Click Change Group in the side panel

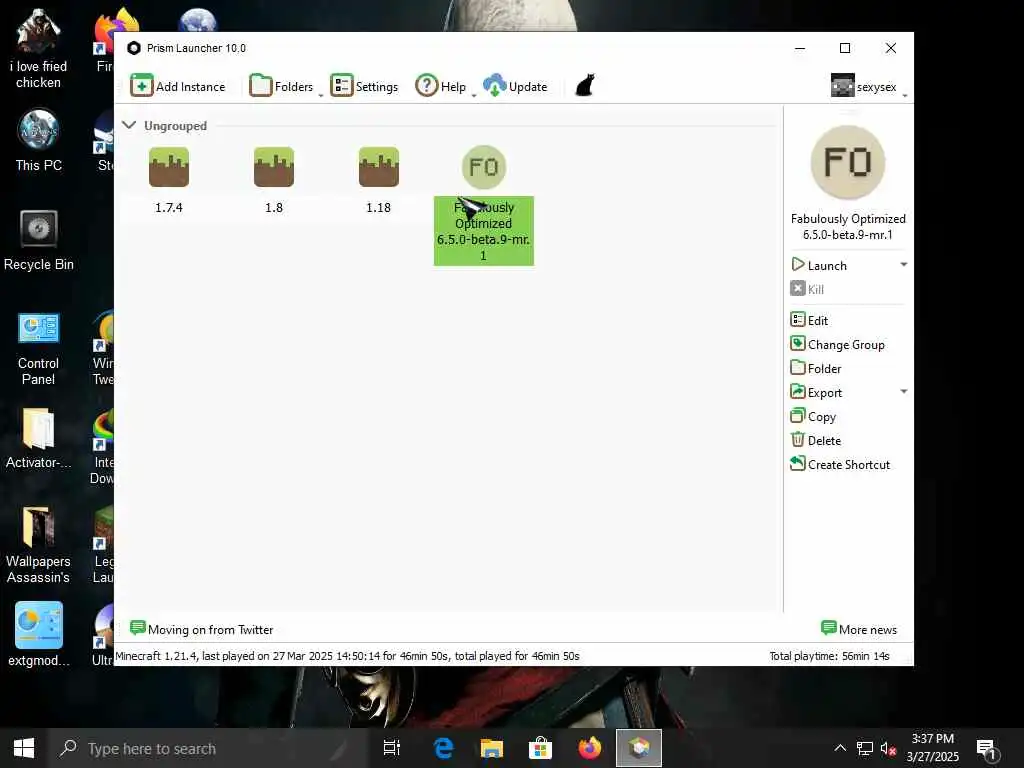[837, 344]
